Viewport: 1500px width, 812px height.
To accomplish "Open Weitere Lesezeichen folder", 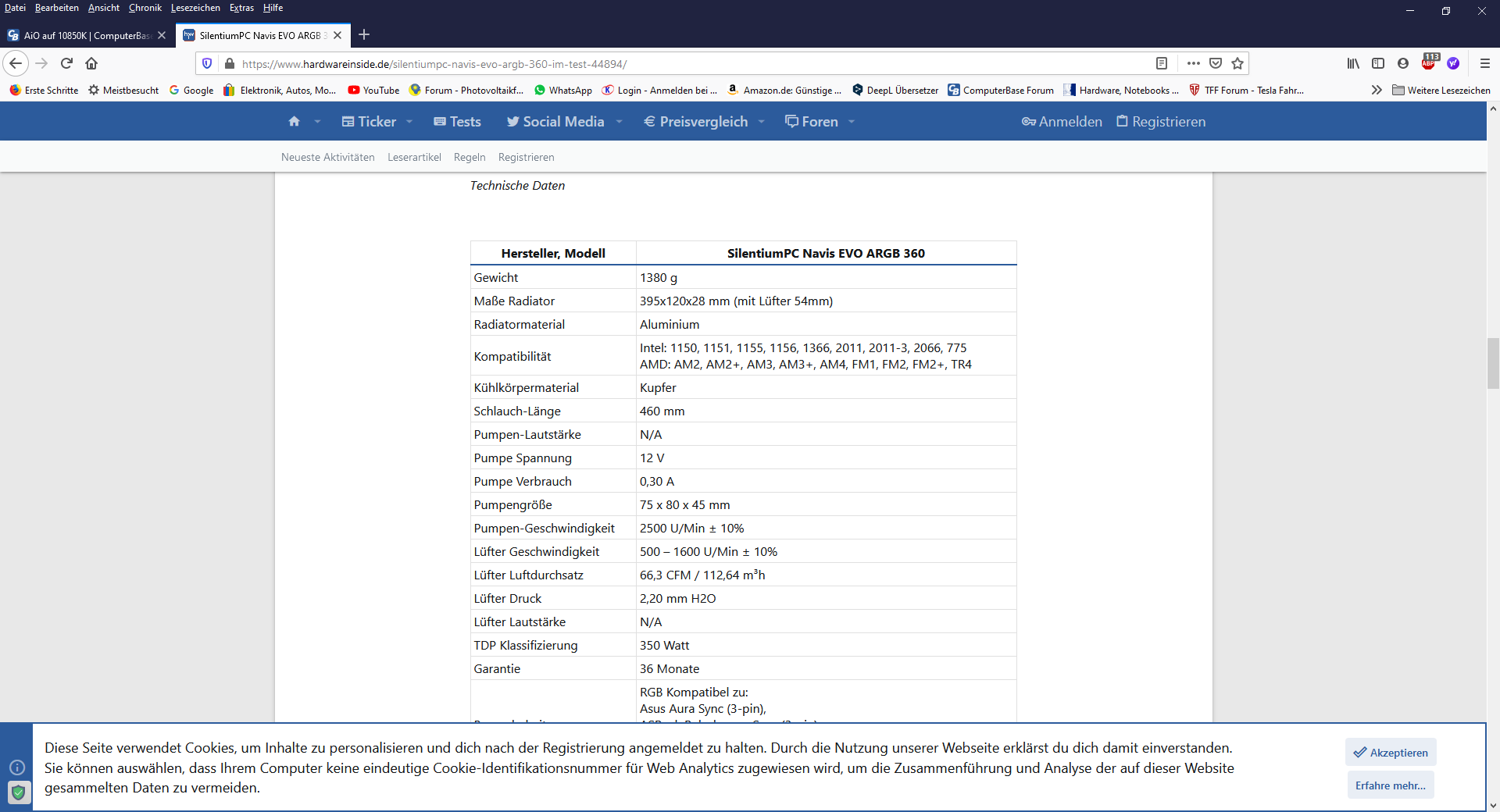I will pos(1441,90).
